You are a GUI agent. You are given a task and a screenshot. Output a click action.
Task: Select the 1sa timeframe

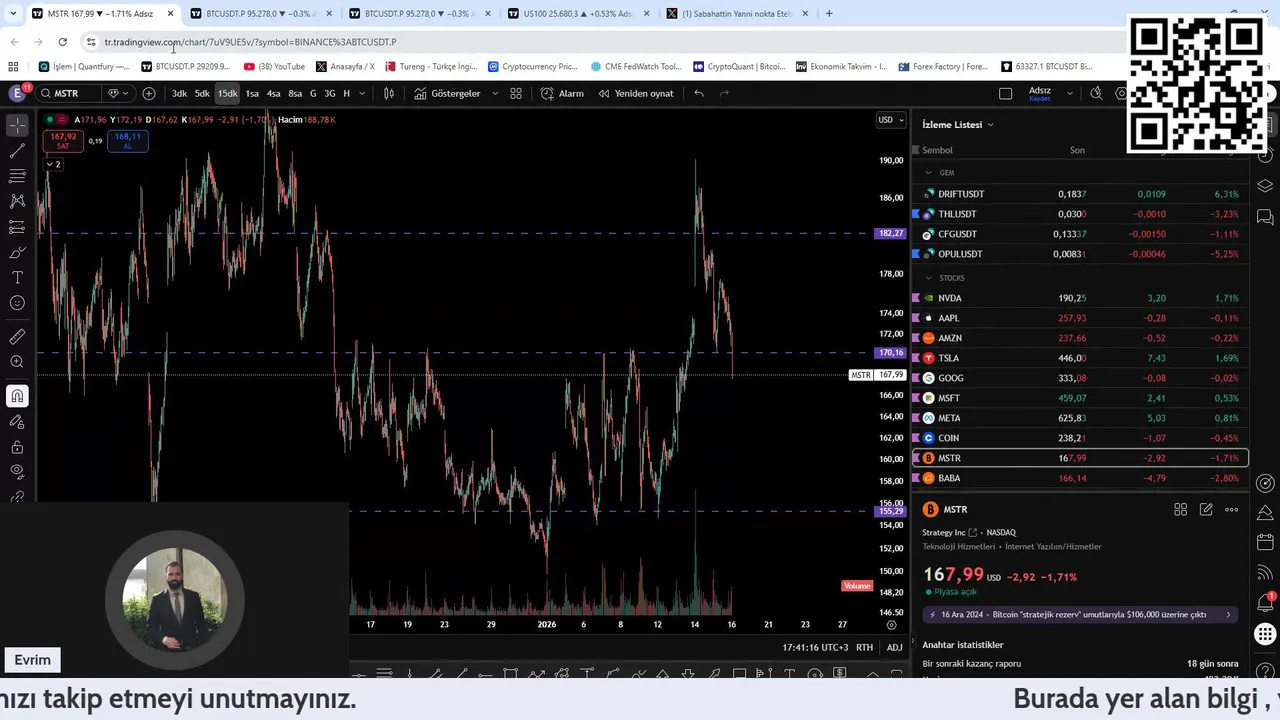tap(252, 93)
